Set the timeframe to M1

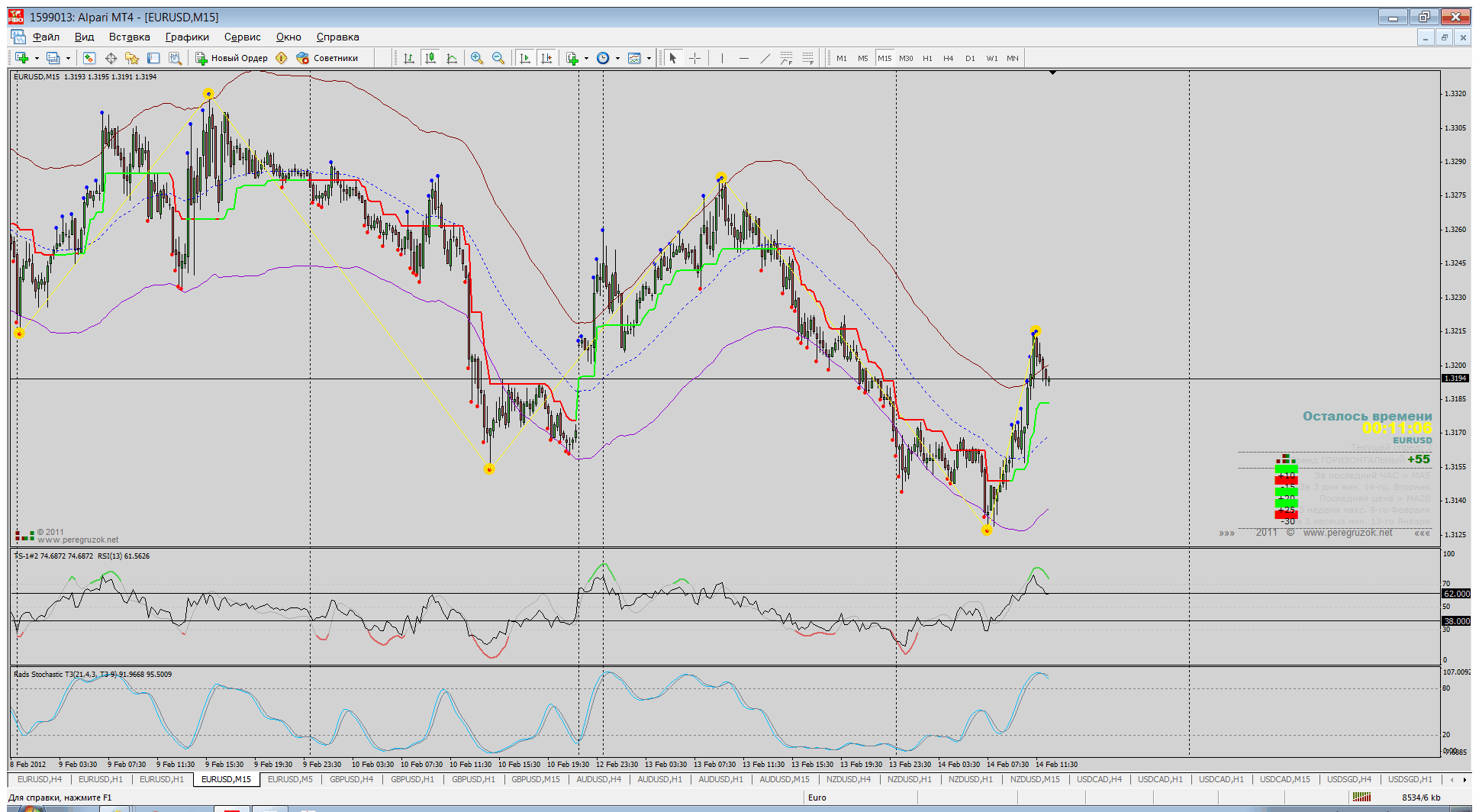click(842, 58)
